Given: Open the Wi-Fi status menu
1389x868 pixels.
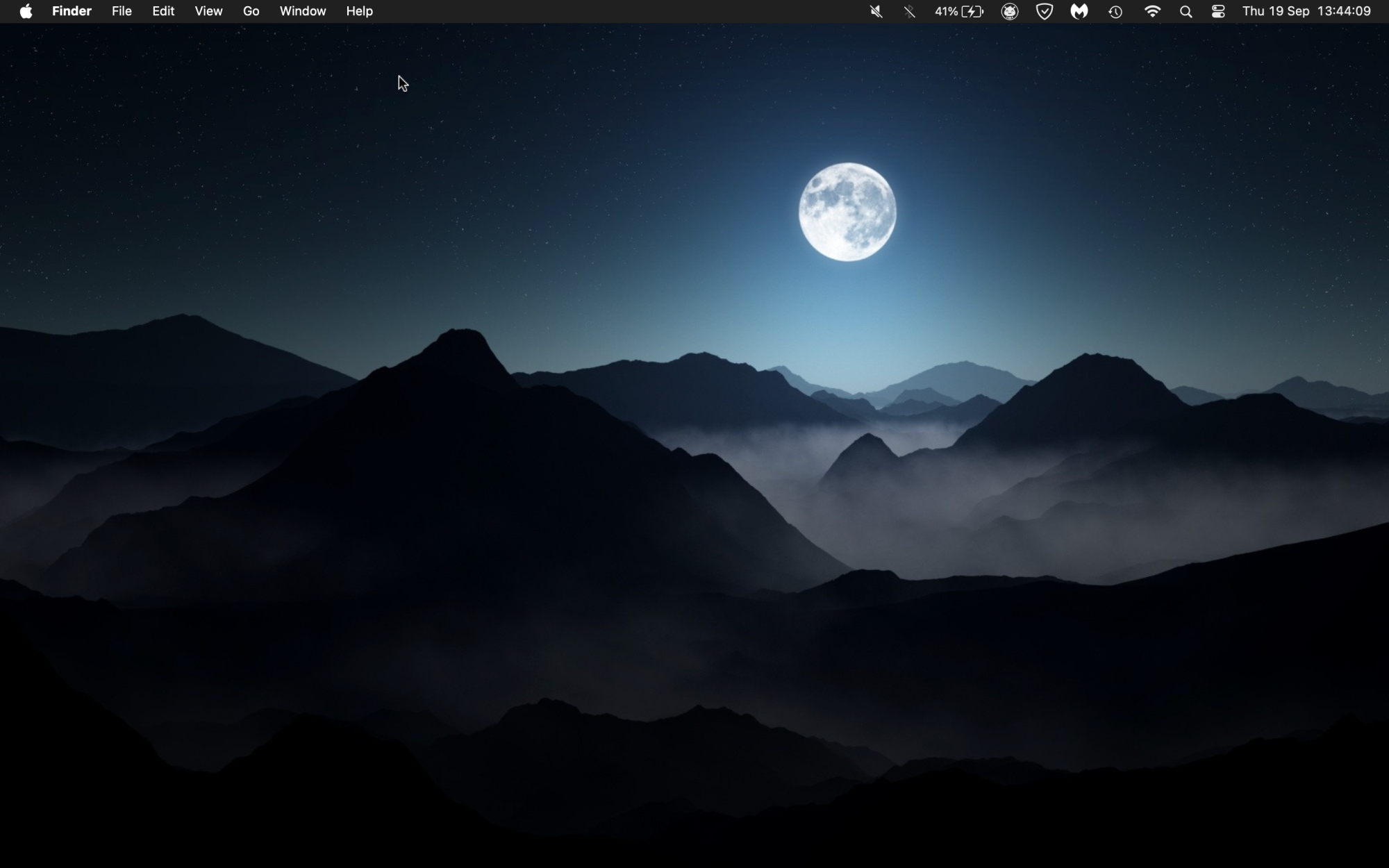Looking at the screenshot, I should click(1152, 11).
